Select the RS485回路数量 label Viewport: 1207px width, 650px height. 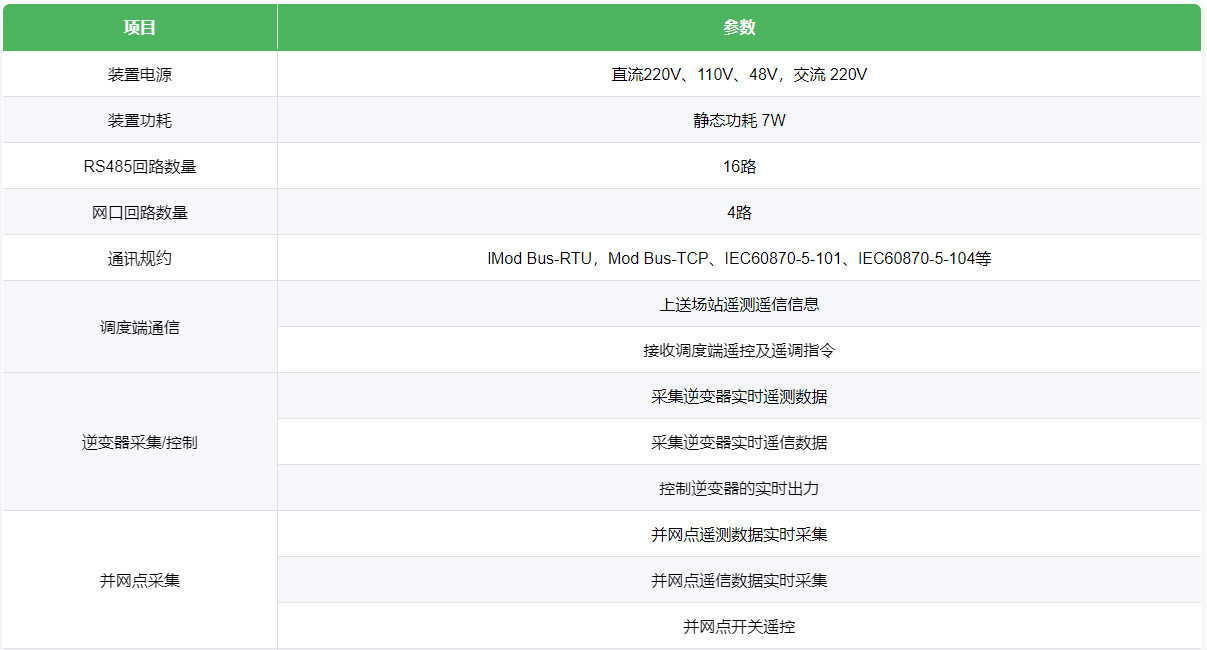(x=140, y=166)
